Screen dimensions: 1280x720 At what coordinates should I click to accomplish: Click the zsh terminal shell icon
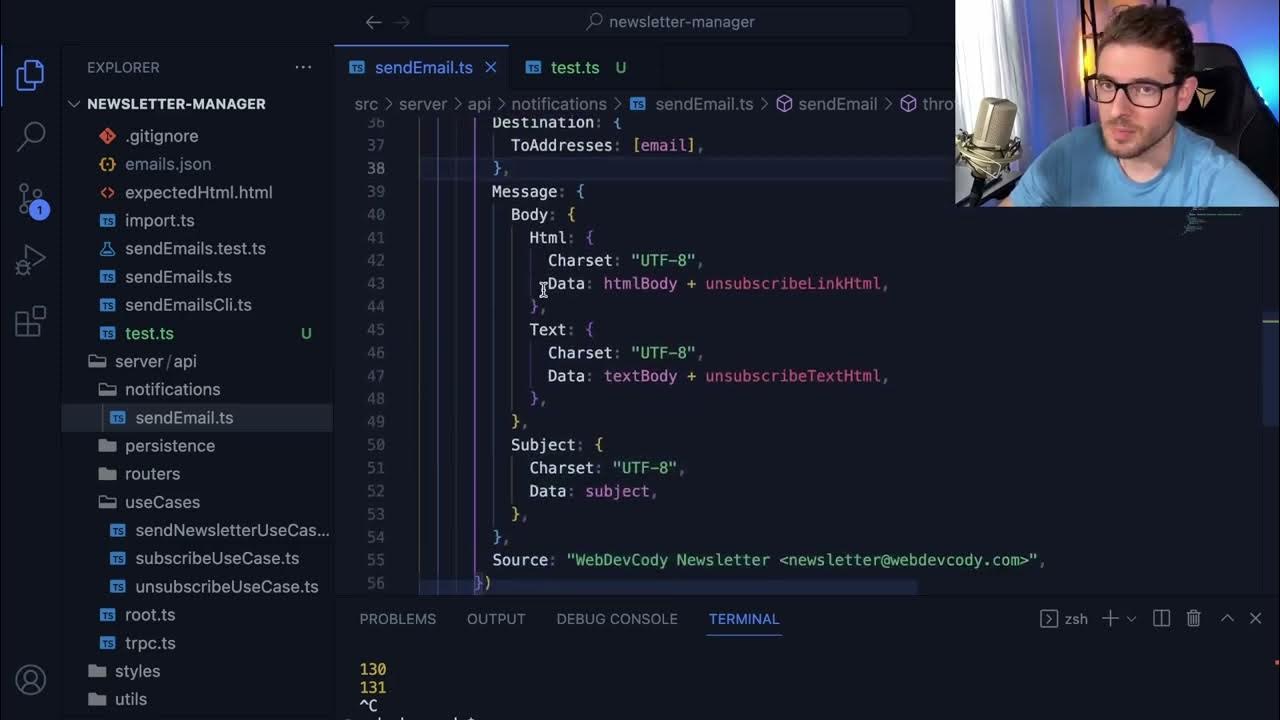(1049, 619)
